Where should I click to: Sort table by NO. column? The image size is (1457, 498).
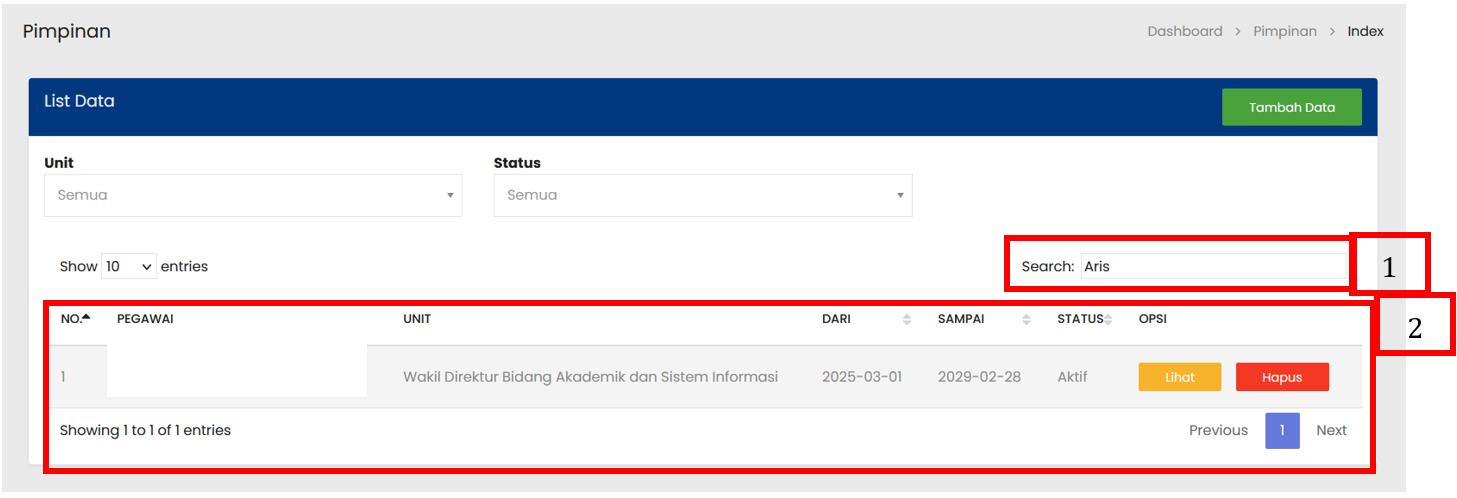pyautogui.click(x=76, y=319)
